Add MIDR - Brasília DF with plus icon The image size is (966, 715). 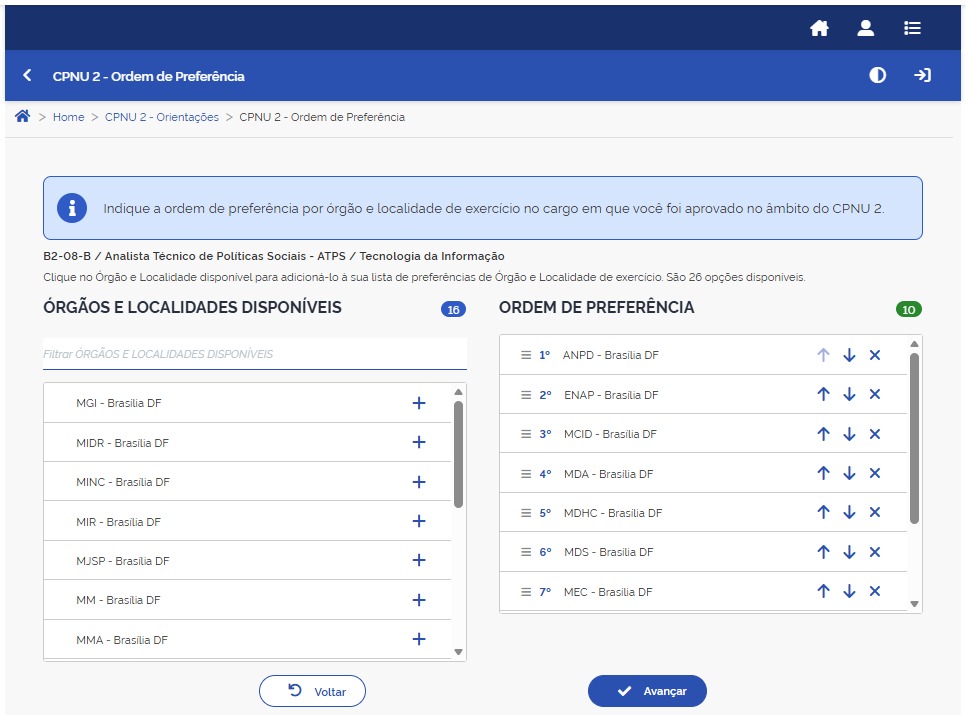pyautogui.click(x=419, y=442)
